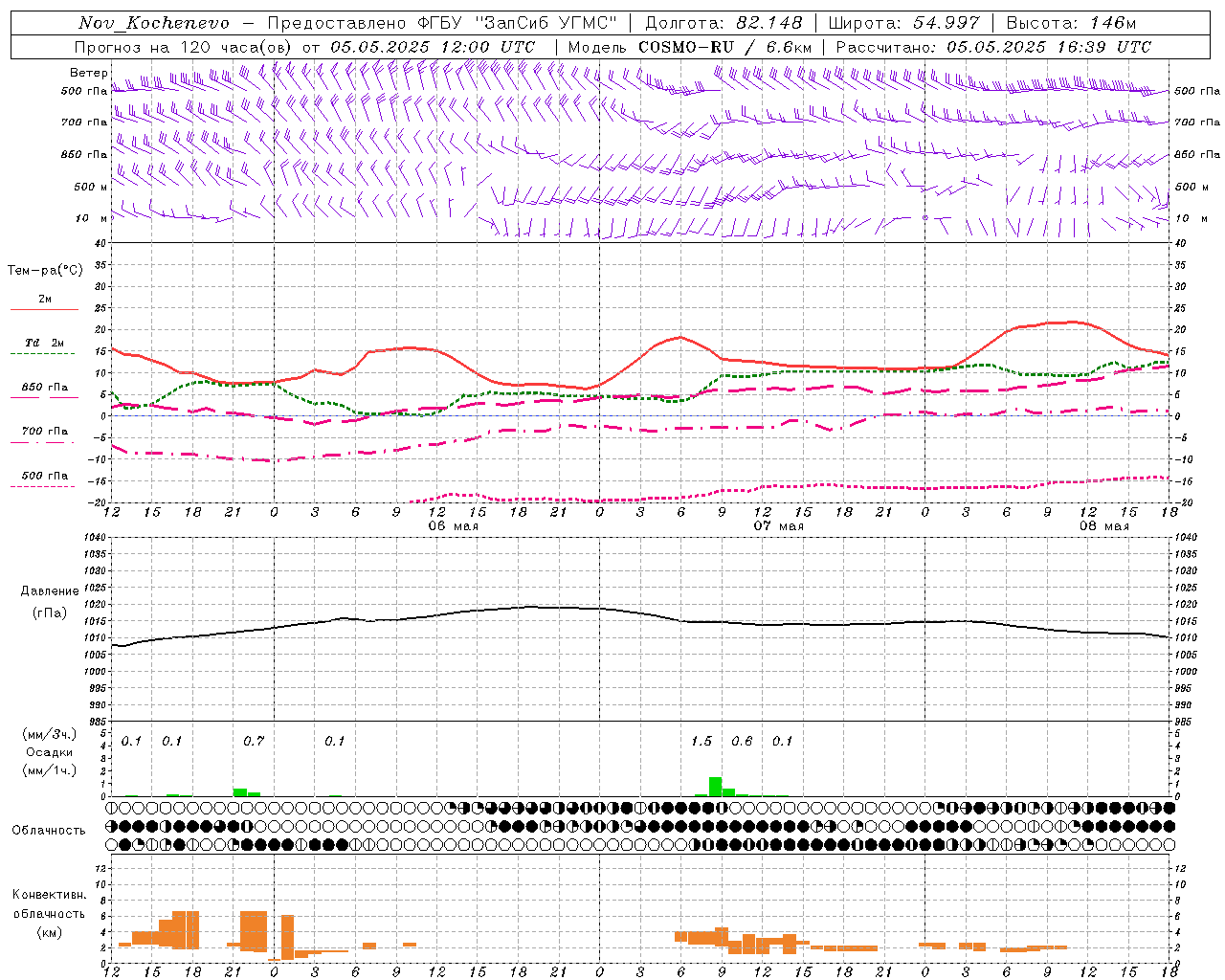Click the 0.6 precipitation amount
This screenshot has width=1225, height=980.
[742, 742]
